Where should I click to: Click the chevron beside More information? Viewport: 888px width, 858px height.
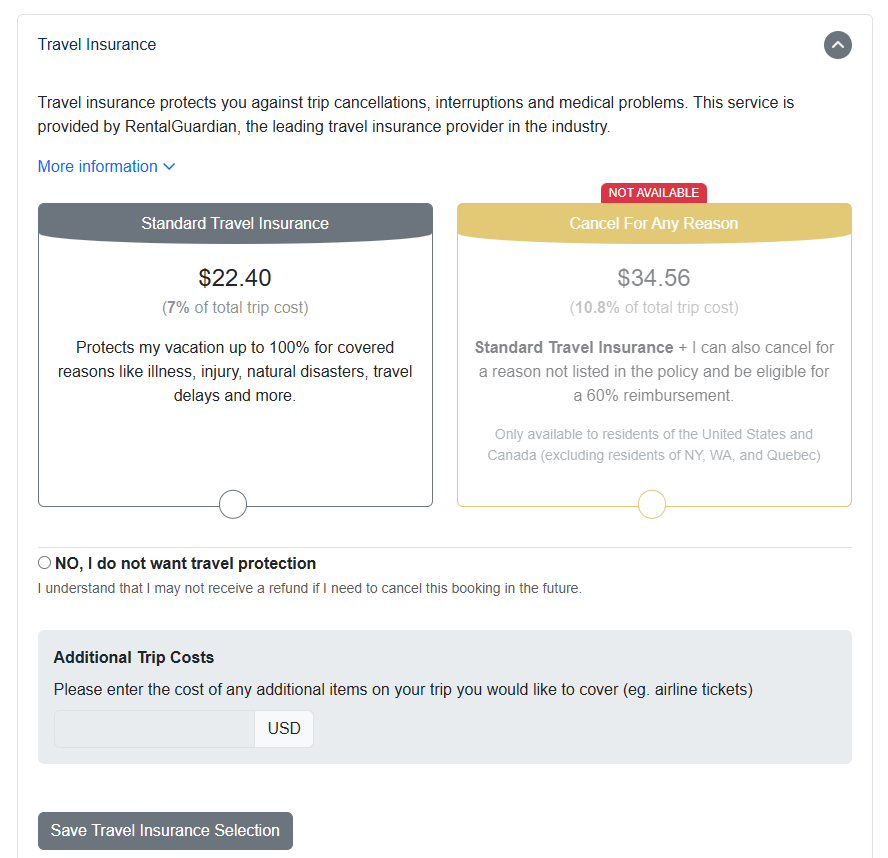point(169,167)
